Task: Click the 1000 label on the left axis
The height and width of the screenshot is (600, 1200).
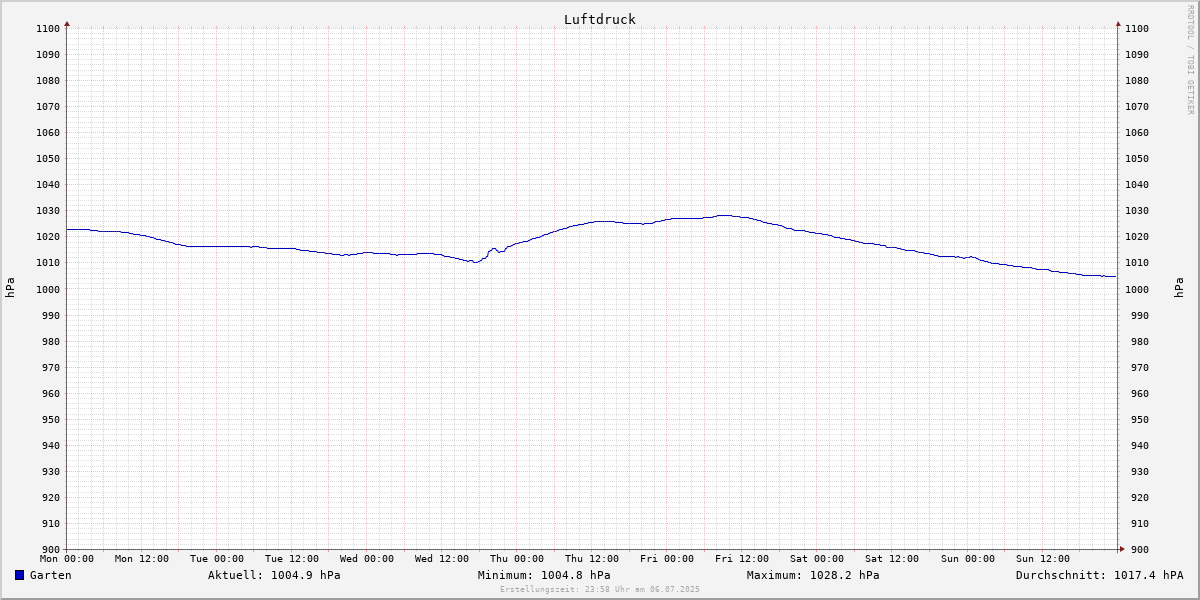Action: (48, 289)
